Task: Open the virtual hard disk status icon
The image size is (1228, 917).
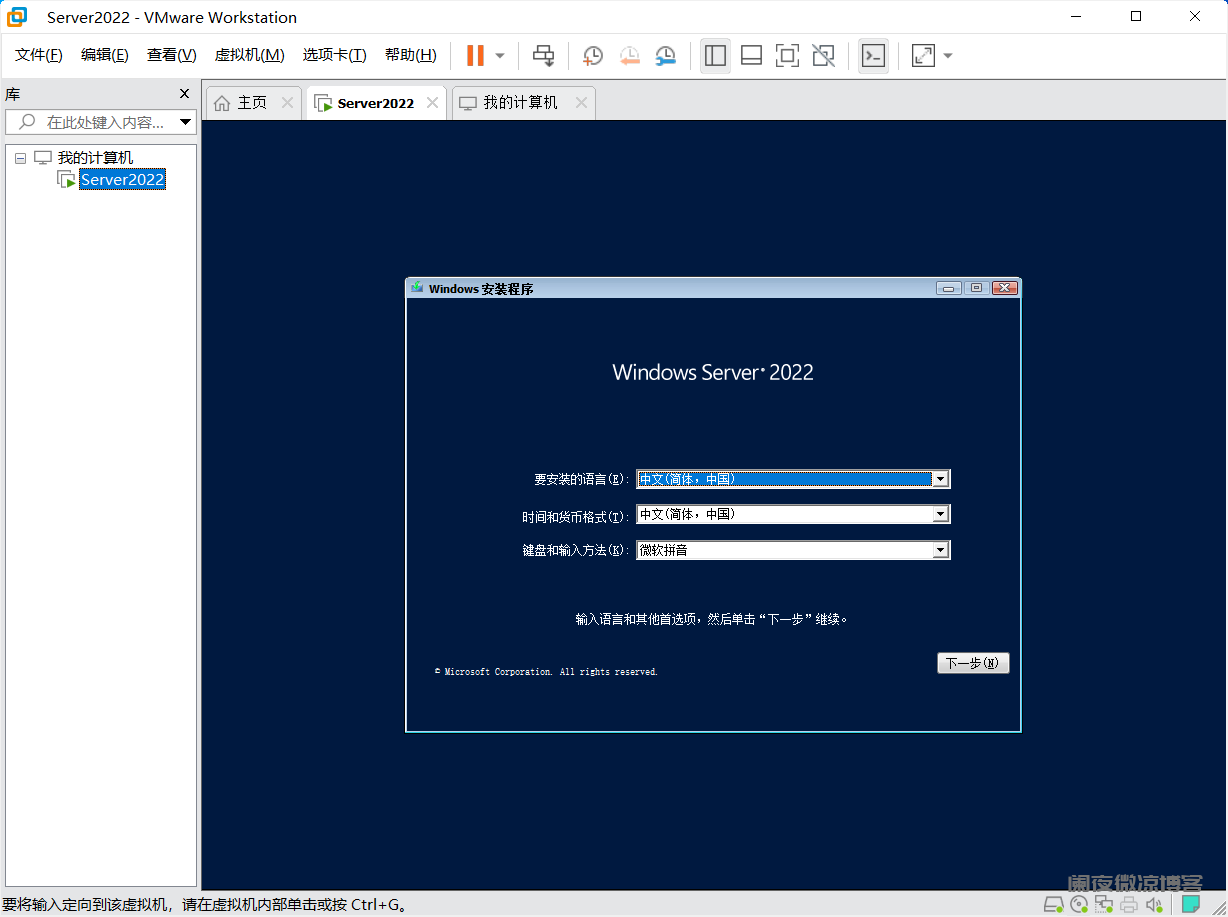Action: [x=1054, y=904]
